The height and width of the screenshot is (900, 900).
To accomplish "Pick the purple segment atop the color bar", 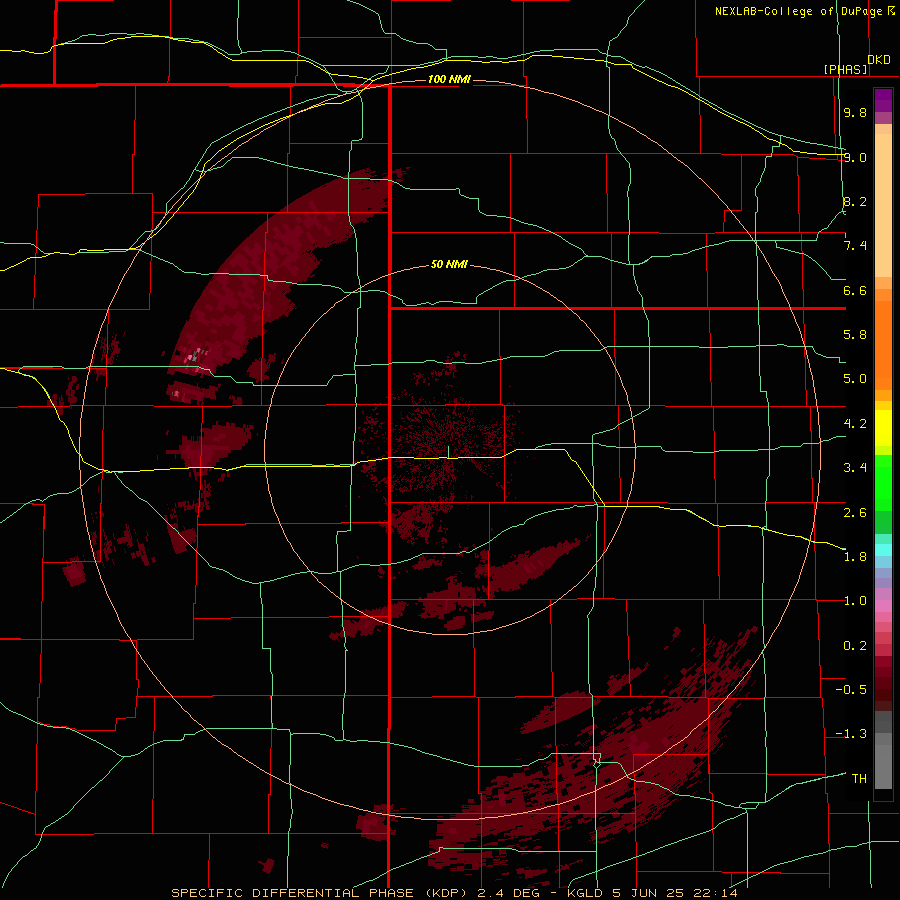I will click(883, 100).
